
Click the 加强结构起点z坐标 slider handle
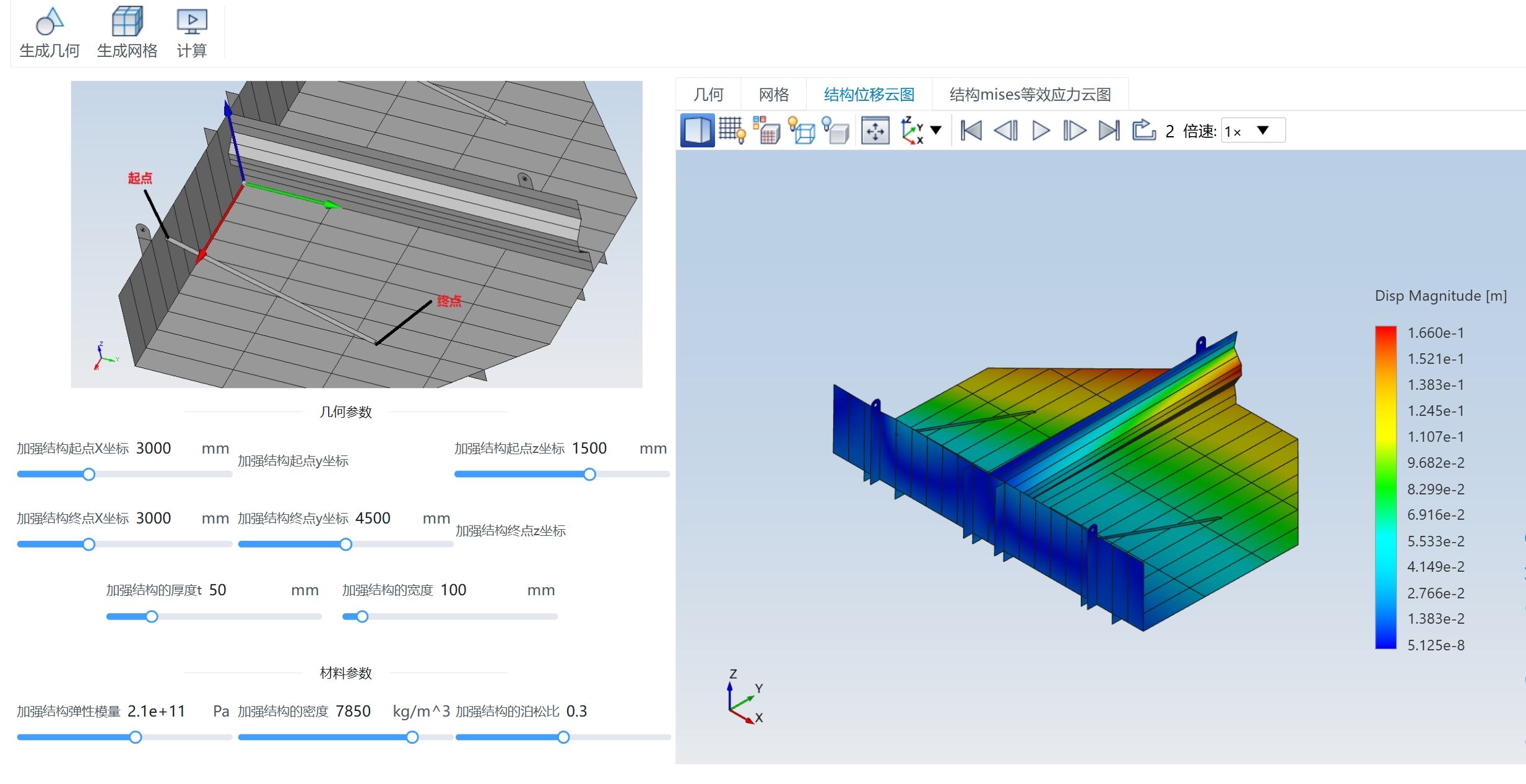coord(589,475)
